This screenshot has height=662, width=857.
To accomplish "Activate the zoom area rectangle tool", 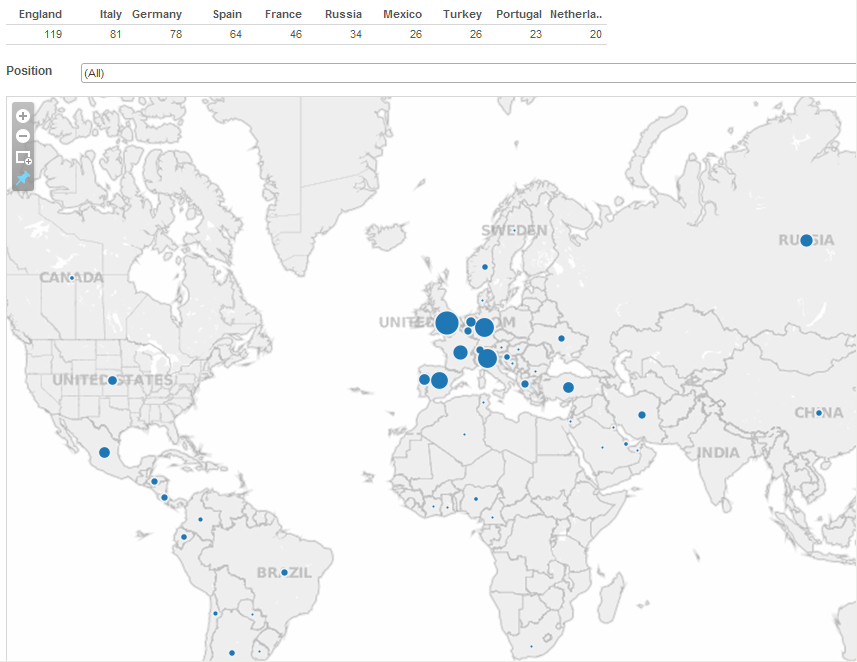I will (x=24, y=158).
